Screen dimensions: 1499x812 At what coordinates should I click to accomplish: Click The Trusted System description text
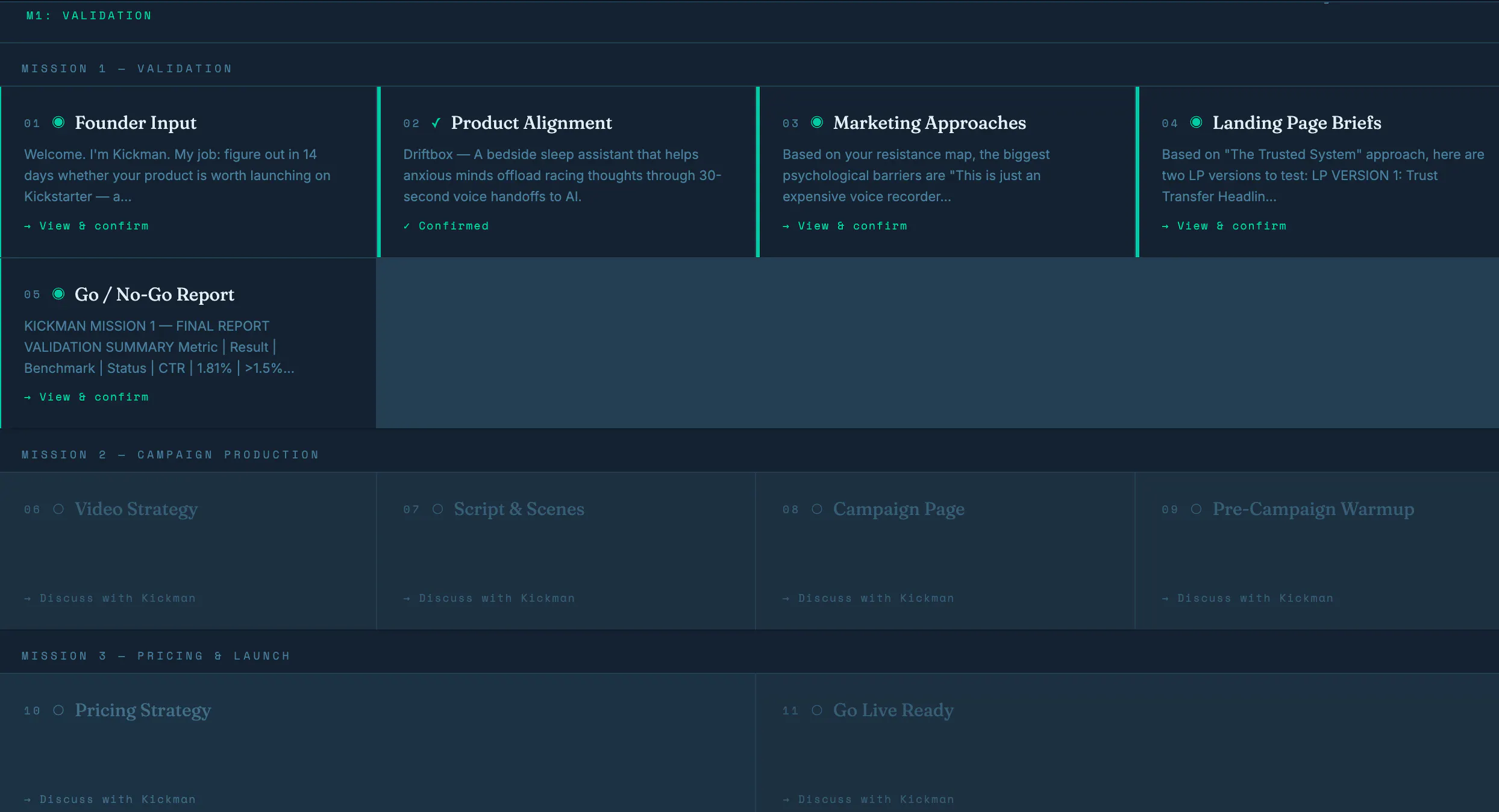click(x=1322, y=175)
